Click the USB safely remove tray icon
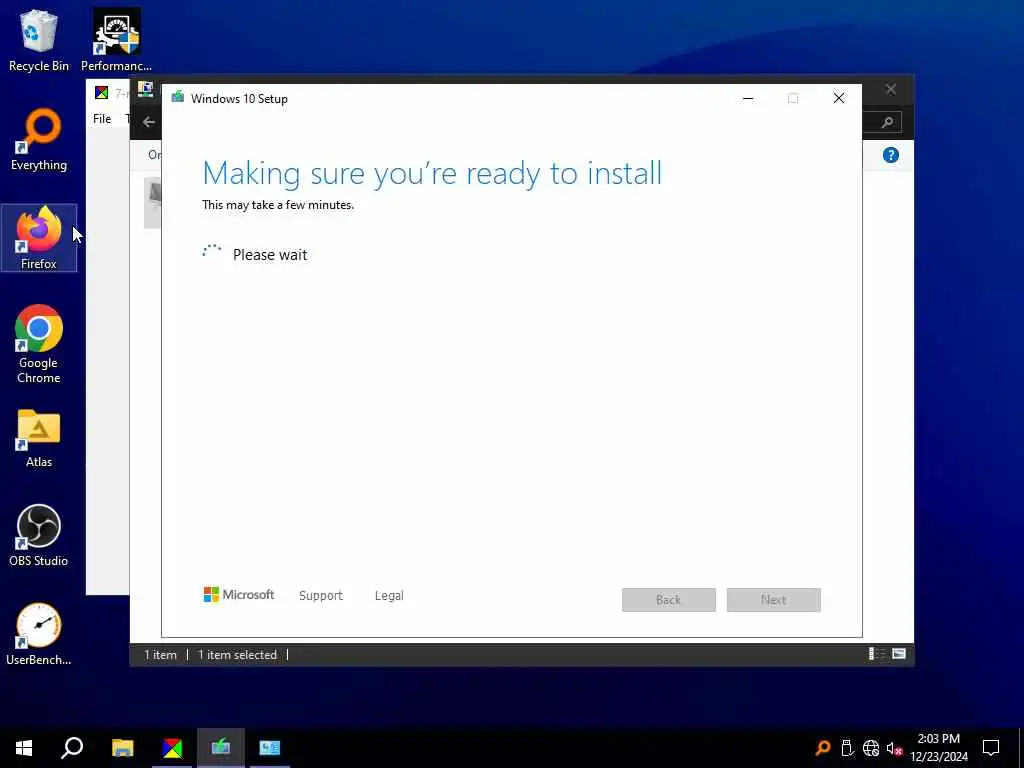Image resolution: width=1024 pixels, height=768 pixels. coord(847,748)
